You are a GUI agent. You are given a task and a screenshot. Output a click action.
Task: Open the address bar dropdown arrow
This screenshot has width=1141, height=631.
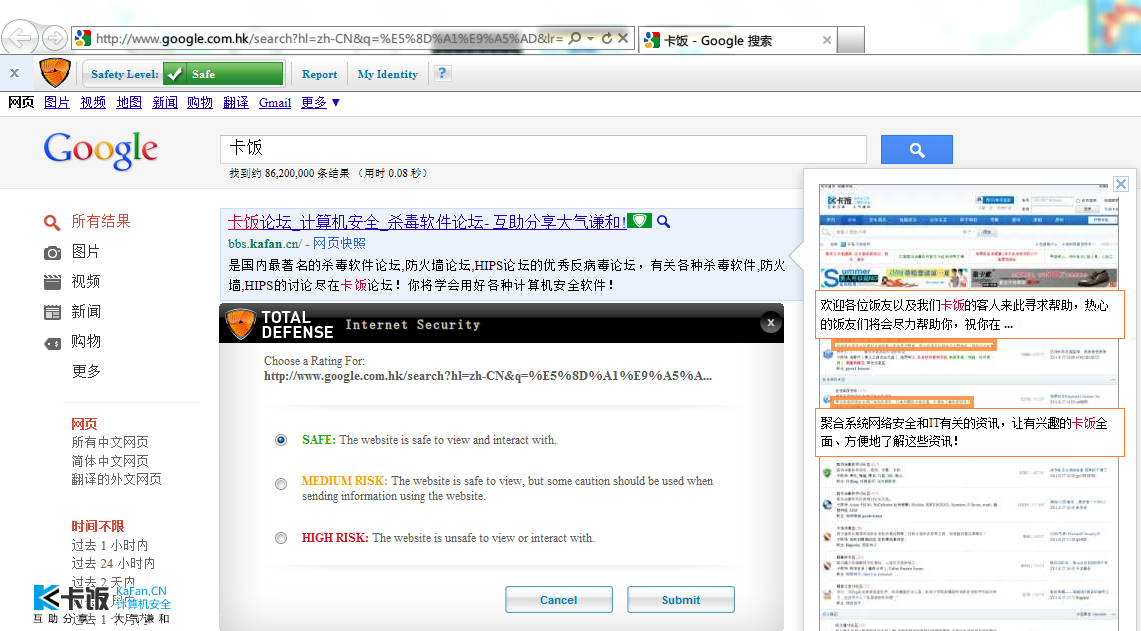click(590, 38)
